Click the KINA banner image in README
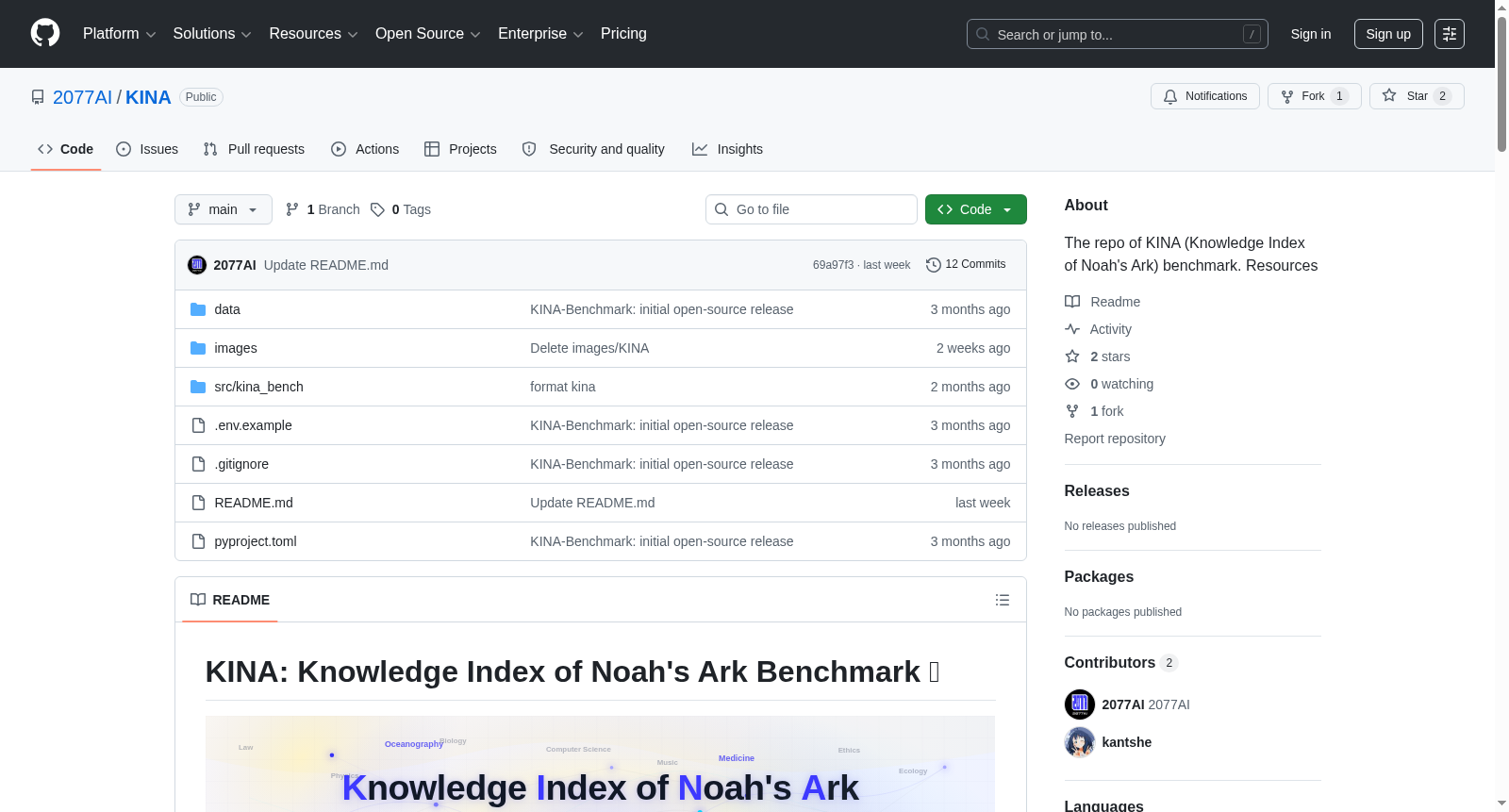This screenshot has height=812, width=1509. coord(600,764)
